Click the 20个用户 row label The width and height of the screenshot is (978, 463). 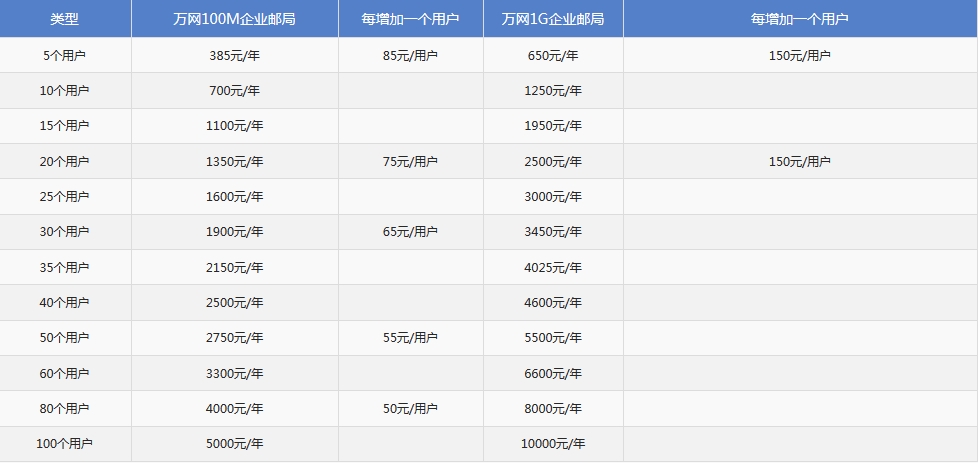66,162
